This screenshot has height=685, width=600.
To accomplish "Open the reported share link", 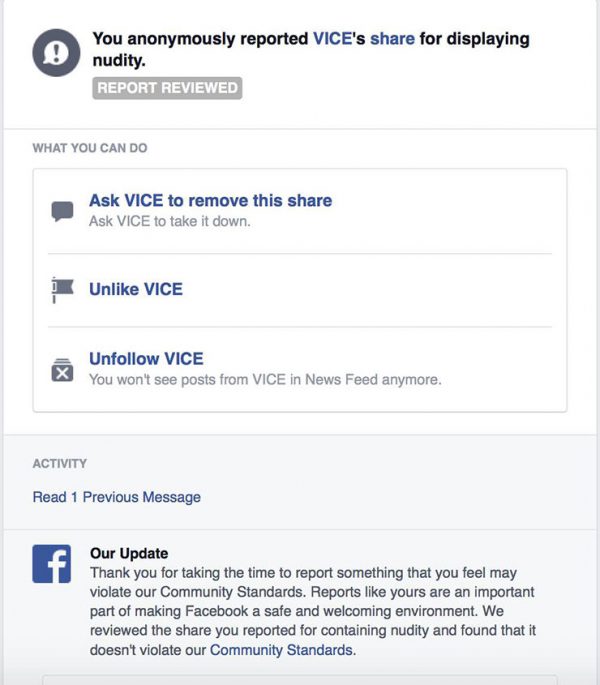I will [x=392, y=39].
